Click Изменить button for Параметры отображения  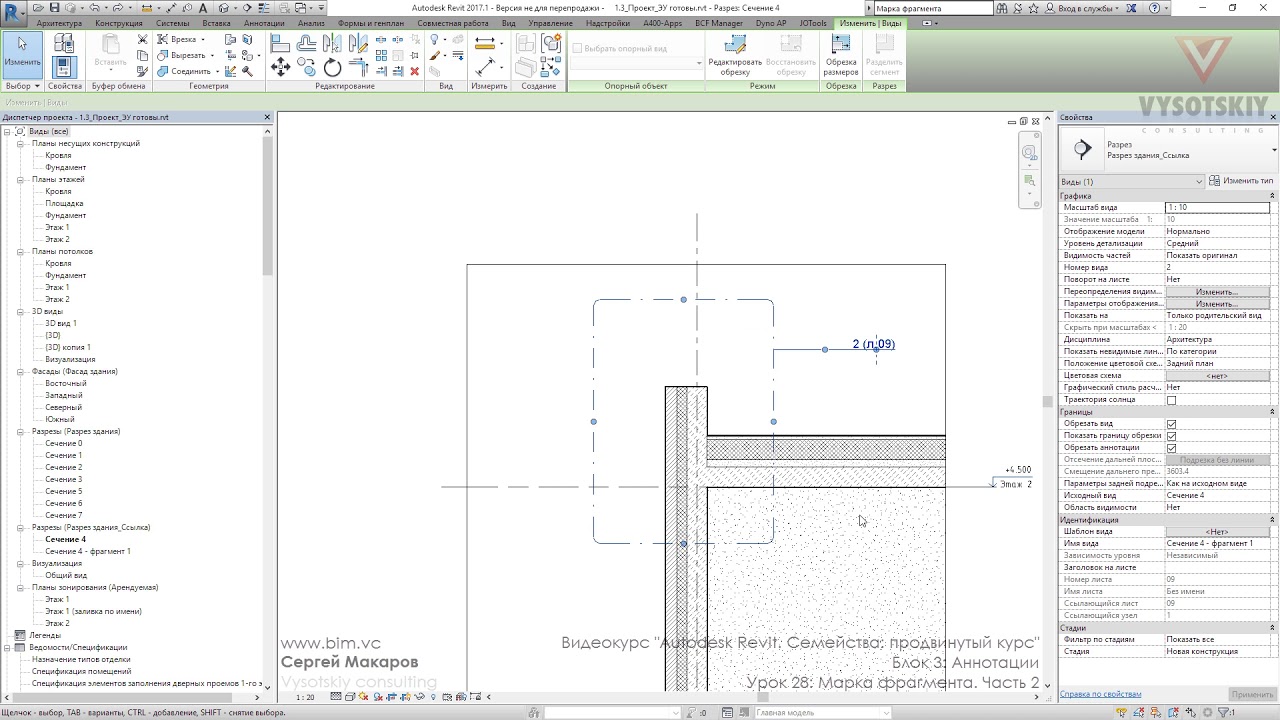pos(1216,304)
